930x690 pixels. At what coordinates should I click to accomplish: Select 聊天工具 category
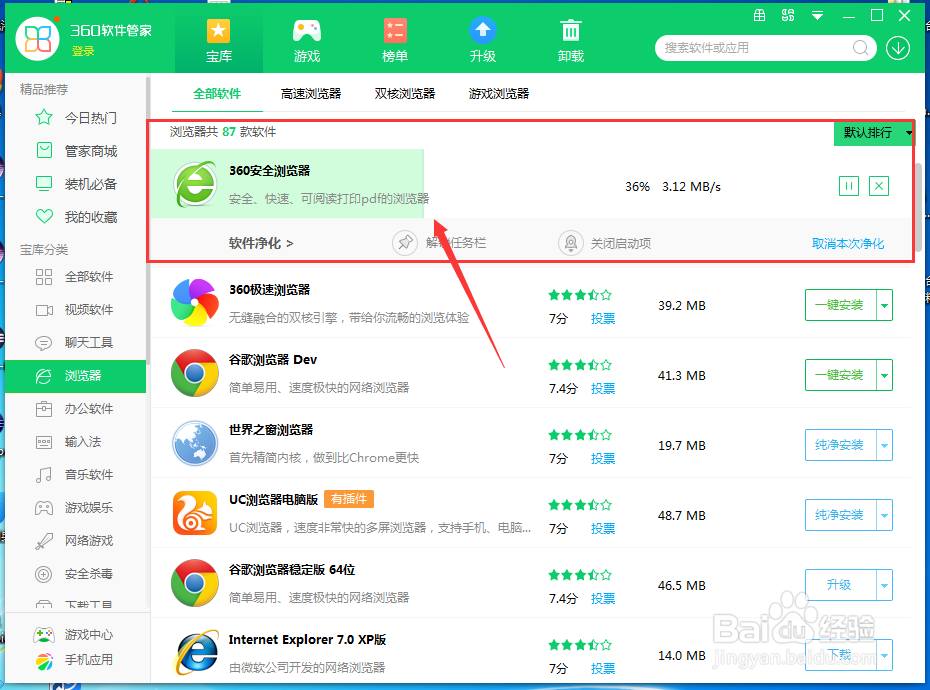76,342
